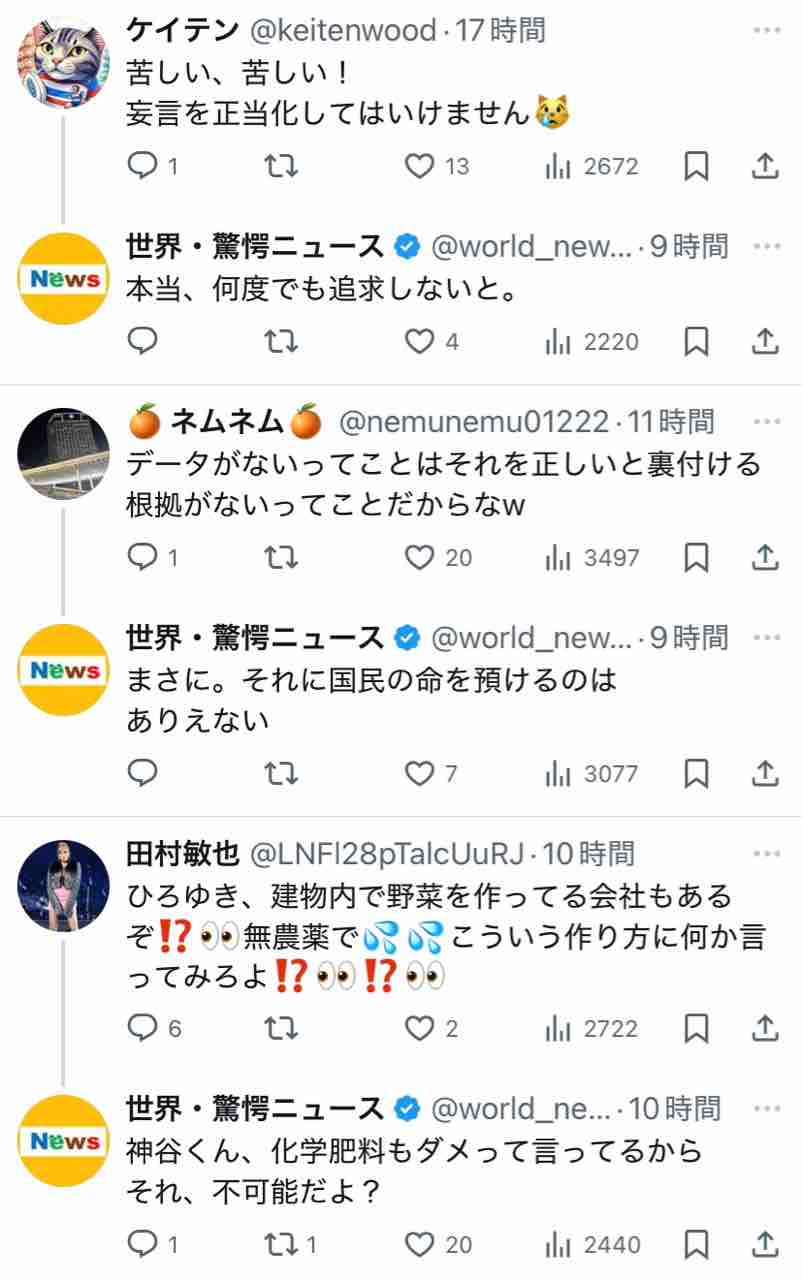
Task: Reply to the まさに。それに国民の命 tweet
Action: [x=144, y=773]
